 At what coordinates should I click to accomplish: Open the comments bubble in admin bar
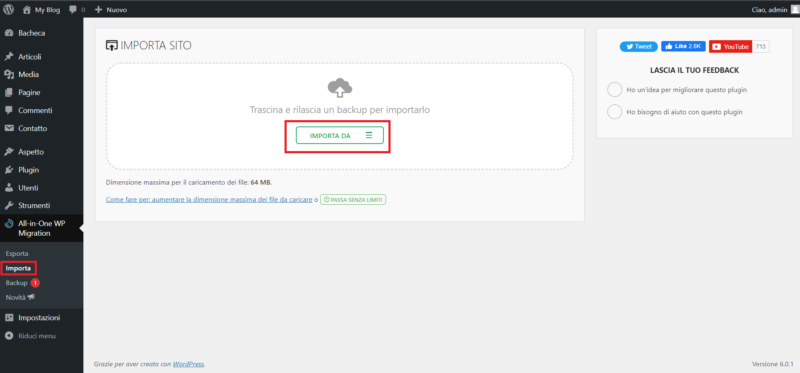coord(77,10)
